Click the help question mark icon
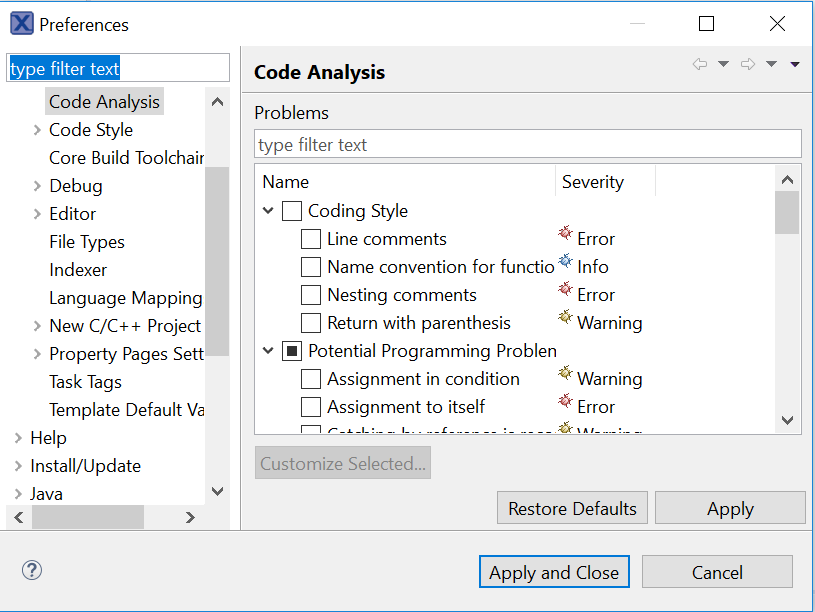This screenshot has width=815, height=612. pyautogui.click(x=32, y=571)
